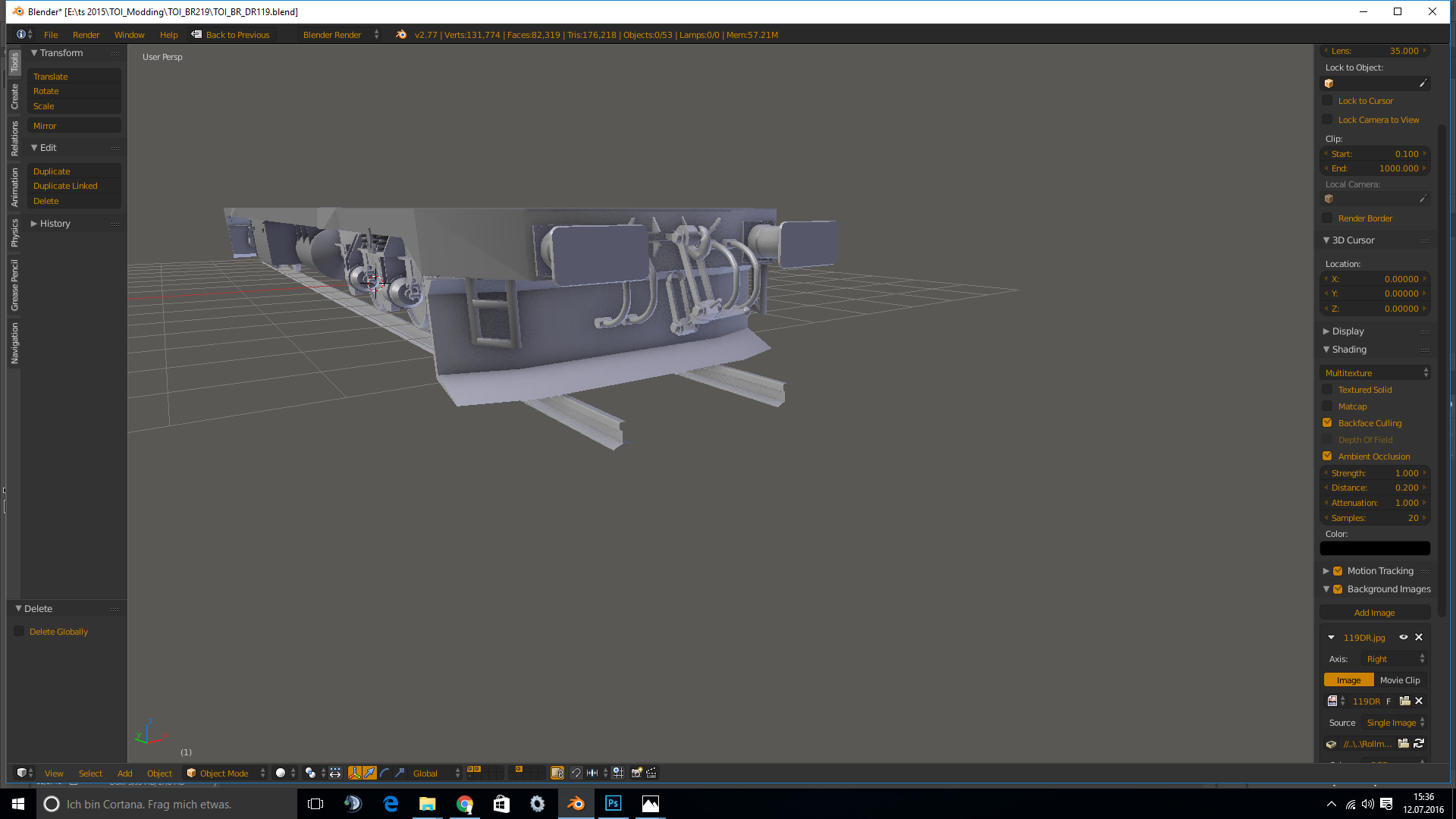This screenshot has height=819, width=1456.
Task: Open the Axis Right dropdown
Action: point(1395,659)
